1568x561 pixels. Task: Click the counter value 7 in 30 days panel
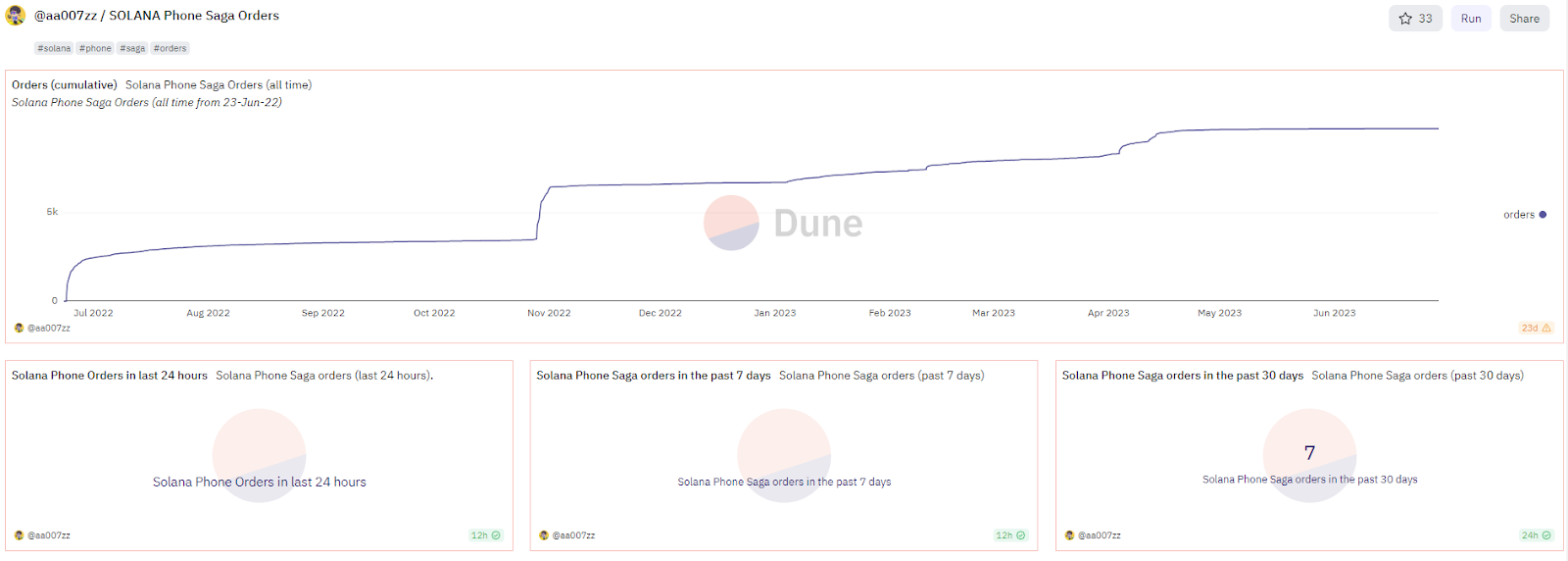click(1309, 453)
